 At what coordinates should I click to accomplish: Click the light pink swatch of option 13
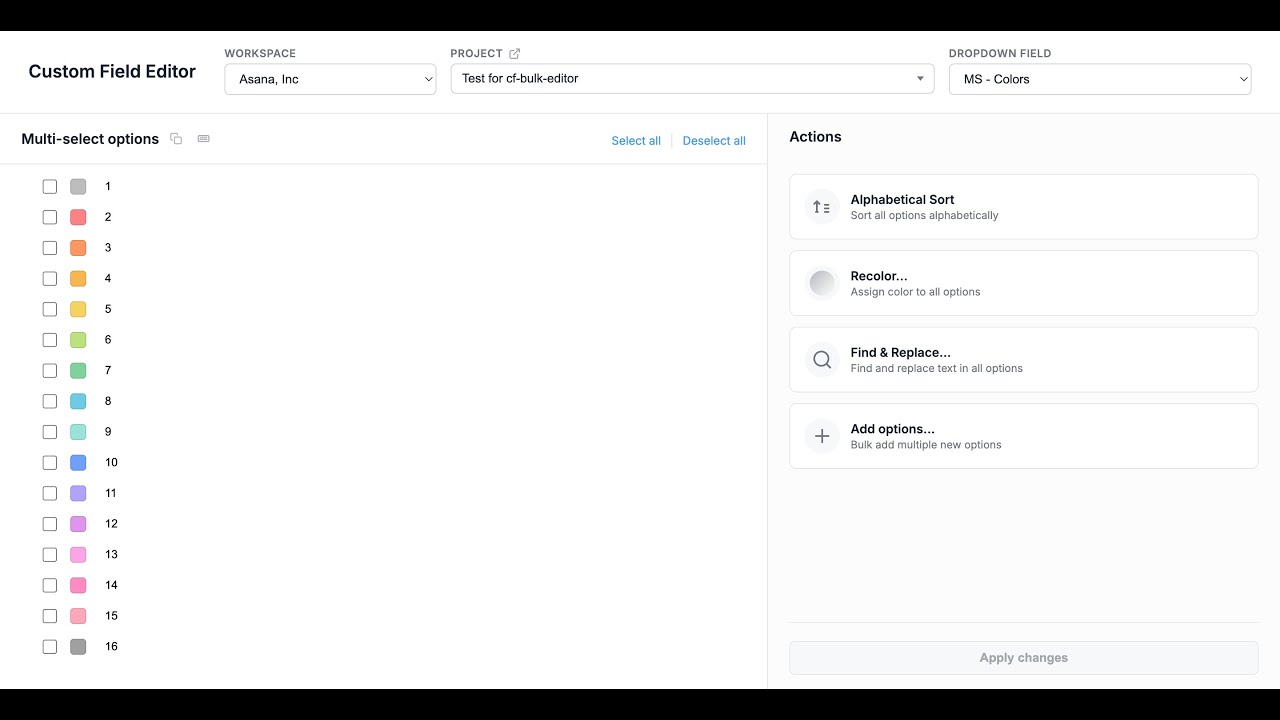pos(78,555)
